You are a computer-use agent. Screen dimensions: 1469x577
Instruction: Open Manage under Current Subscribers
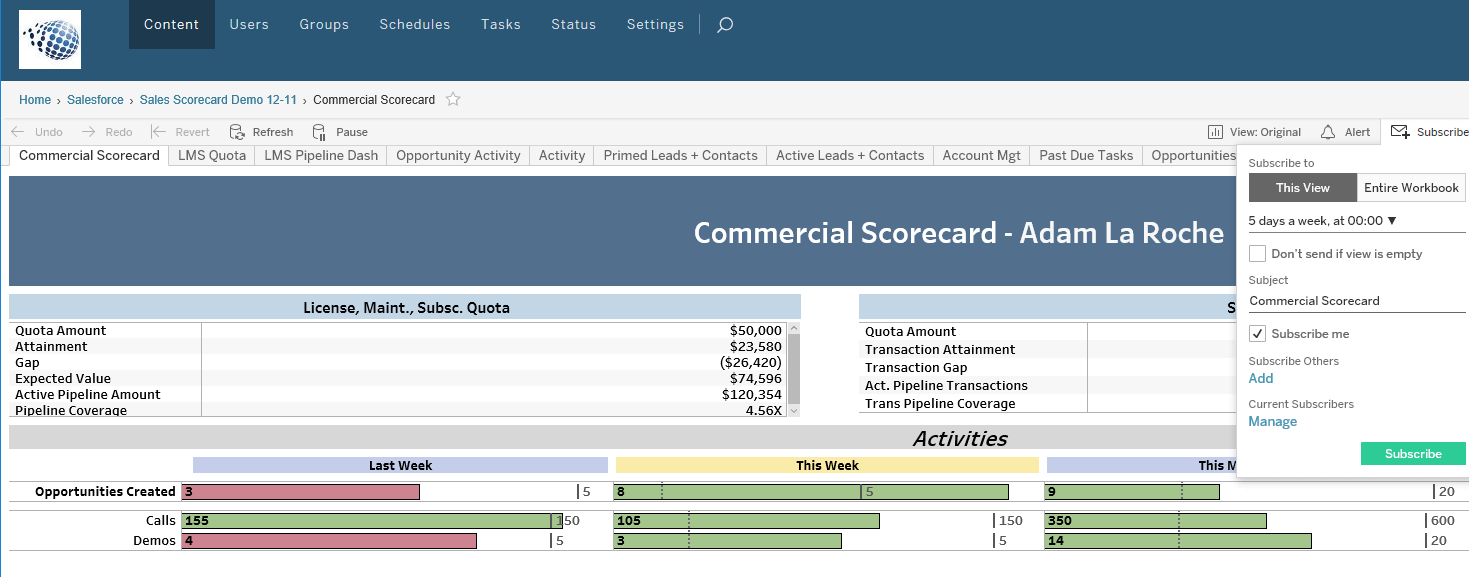click(1271, 421)
